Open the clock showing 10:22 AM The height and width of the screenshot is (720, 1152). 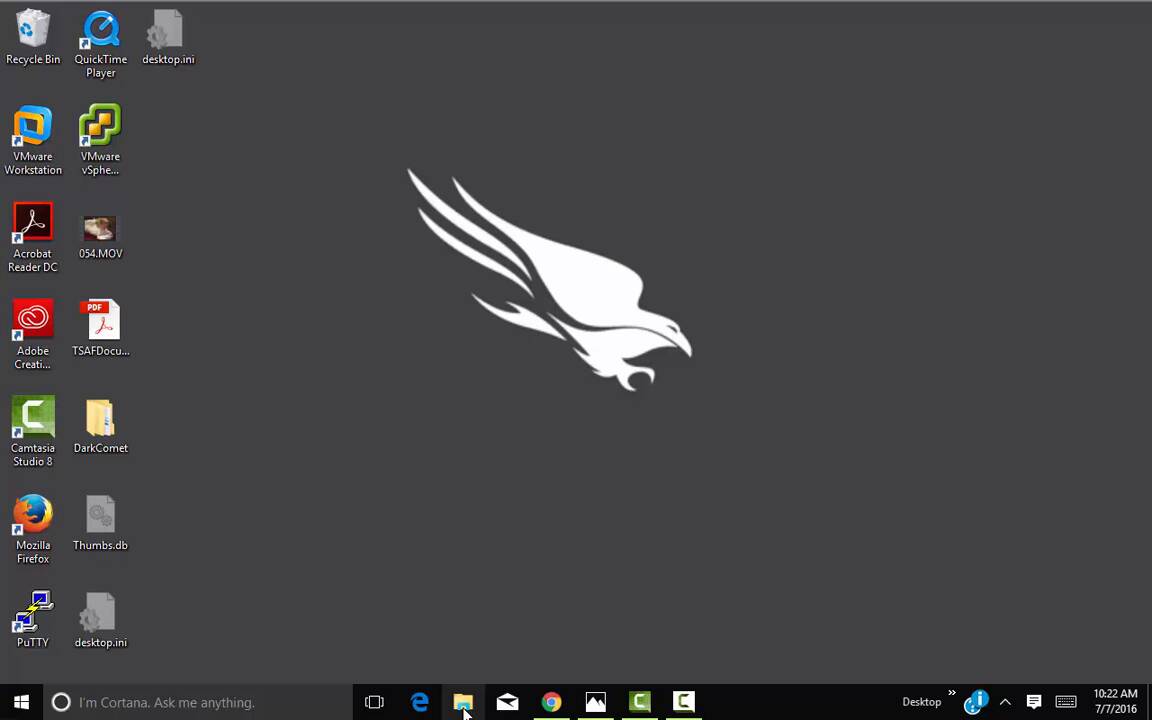1115,702
